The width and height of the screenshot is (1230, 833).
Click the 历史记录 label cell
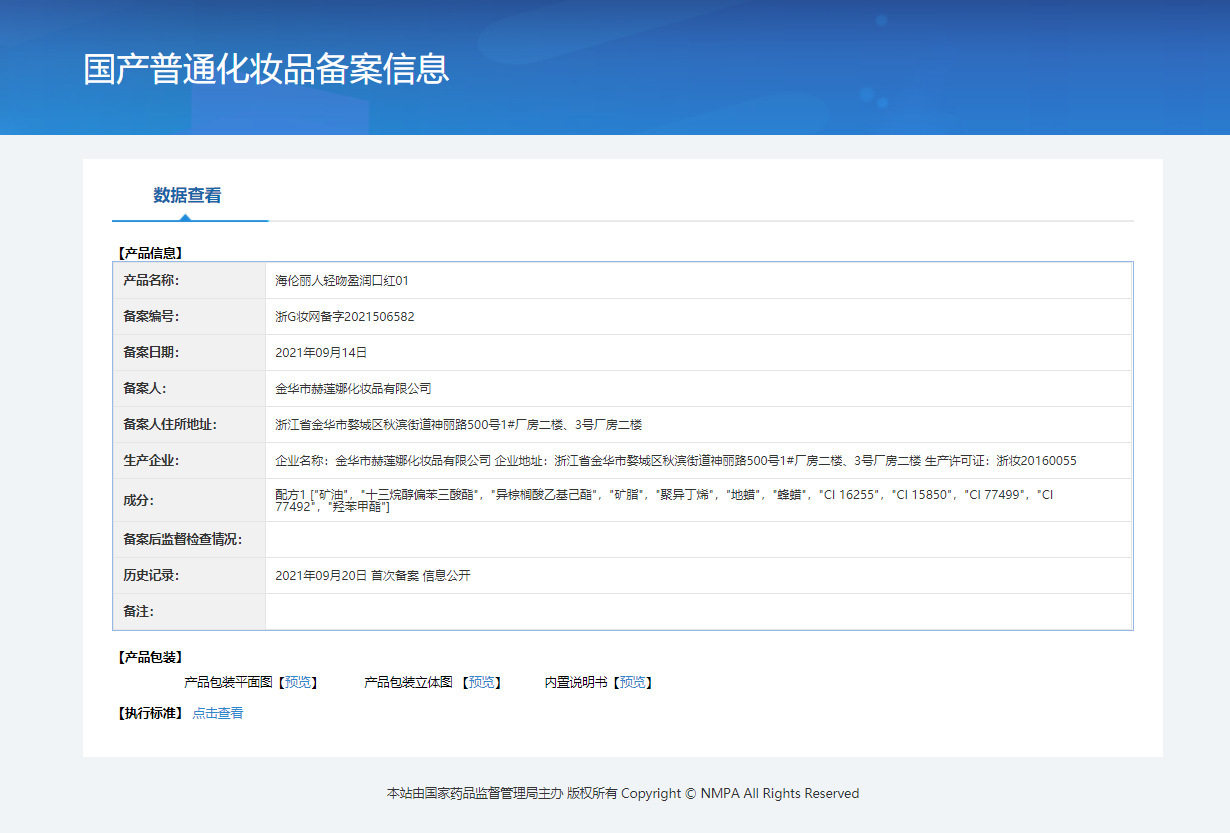(189, 576)
